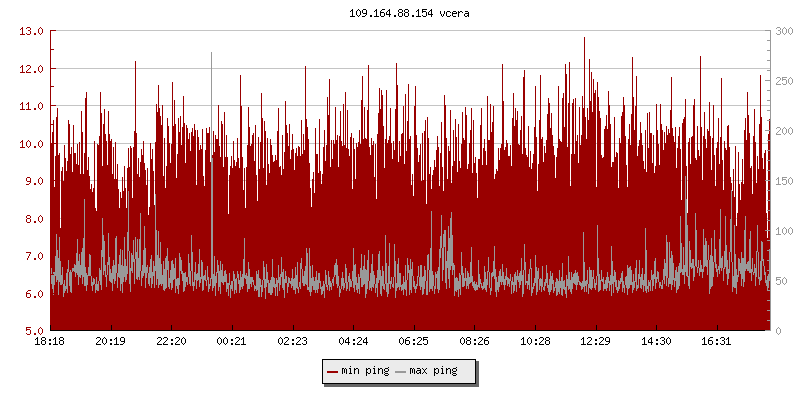The width and height of the screenshot is (800, 400).
Task: Click the 250 right axis value
Action: tap(784, 81)
